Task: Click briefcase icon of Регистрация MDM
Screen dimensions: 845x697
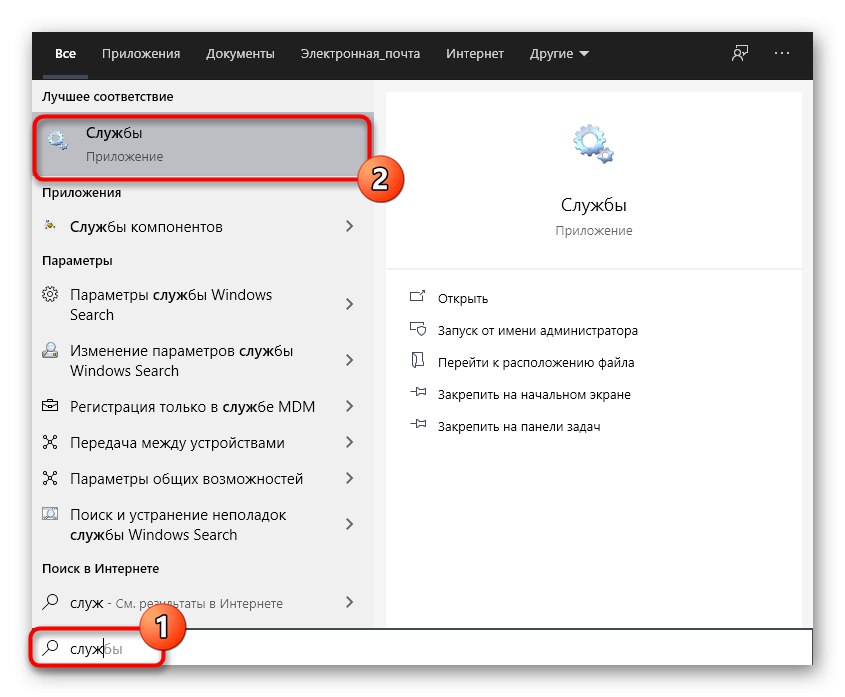Action: click(x=50, y=405)
